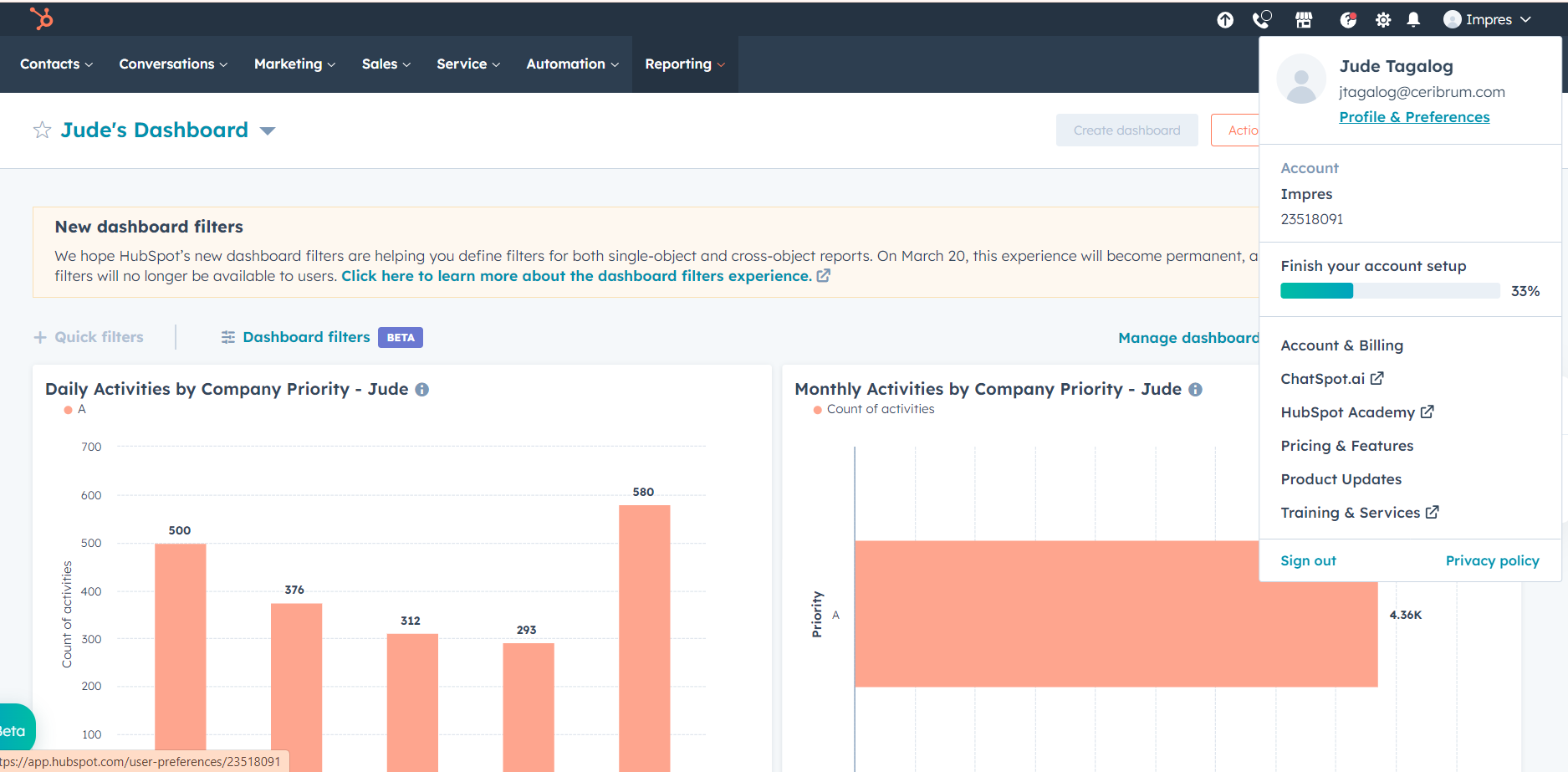Favorite Jude's Dashboard with the star

click(x=42, y=130)
